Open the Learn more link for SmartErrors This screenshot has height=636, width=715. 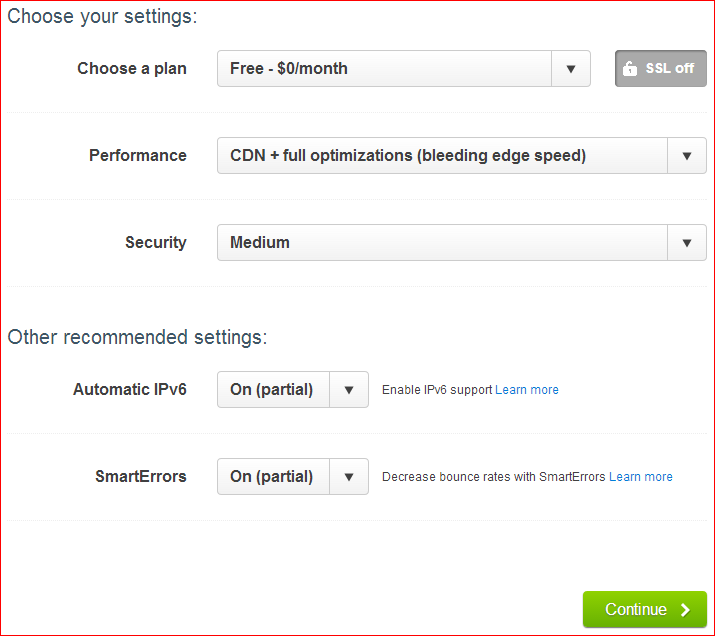coord(641,477)
